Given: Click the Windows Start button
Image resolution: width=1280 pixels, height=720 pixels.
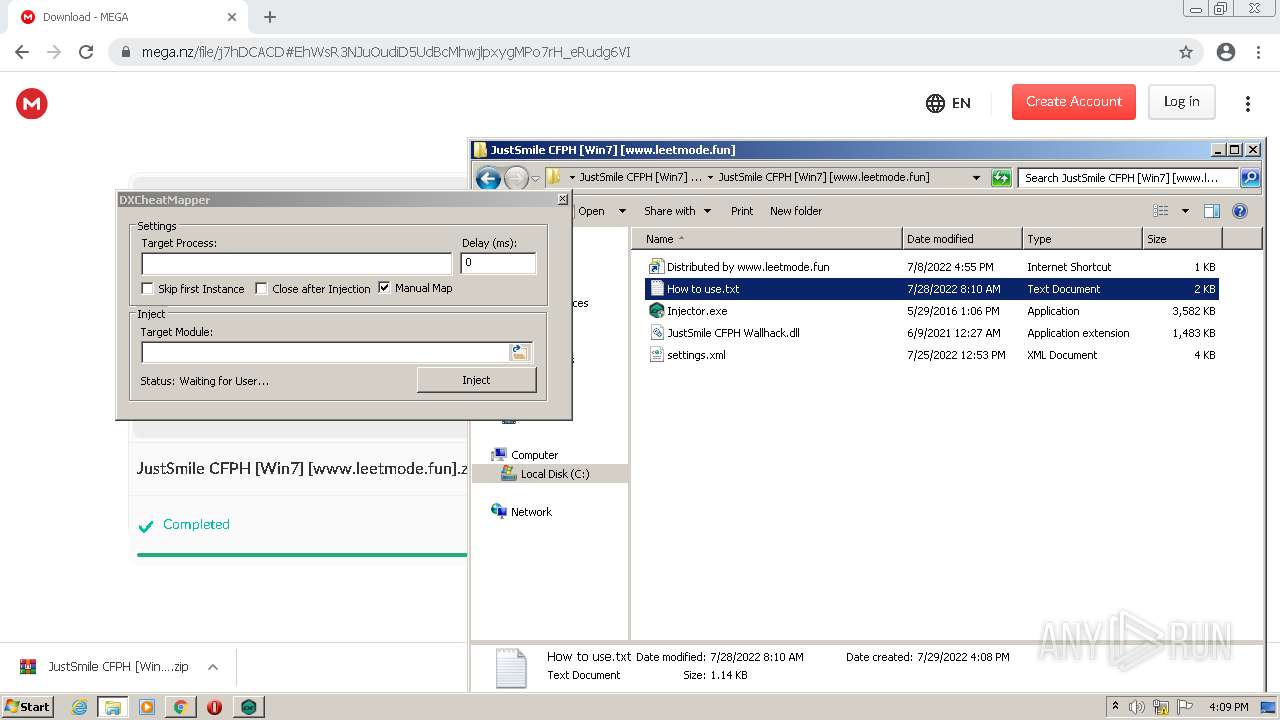Looking at the screenshot, I should (x=27, y=707).
